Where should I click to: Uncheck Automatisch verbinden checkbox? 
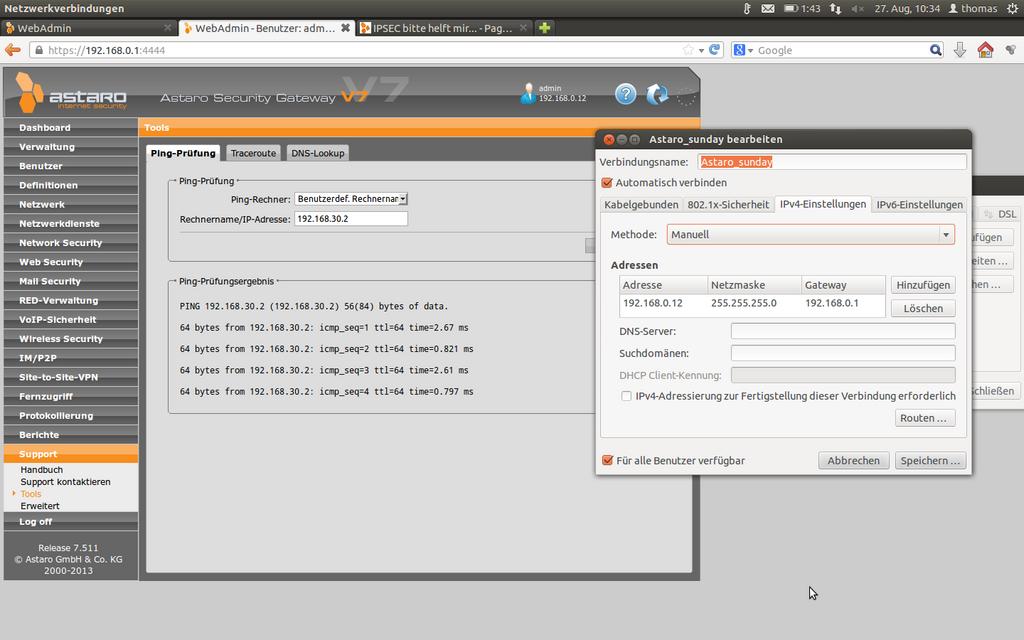[607, 183]
